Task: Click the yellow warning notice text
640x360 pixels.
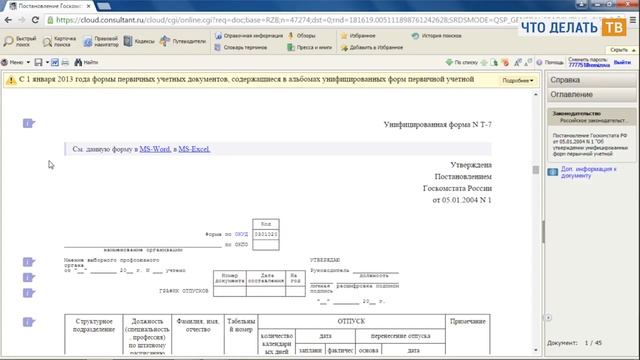Action: (x=247, y=79)
